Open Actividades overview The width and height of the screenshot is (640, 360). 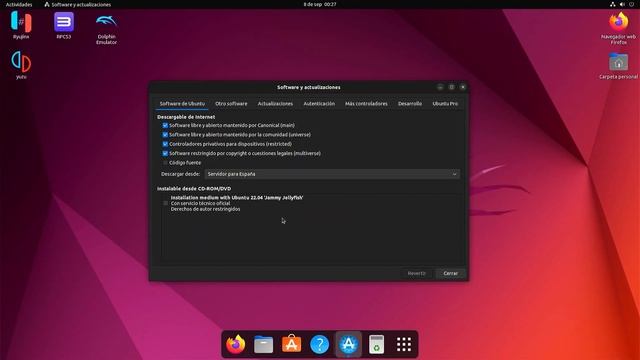[19, 4]
